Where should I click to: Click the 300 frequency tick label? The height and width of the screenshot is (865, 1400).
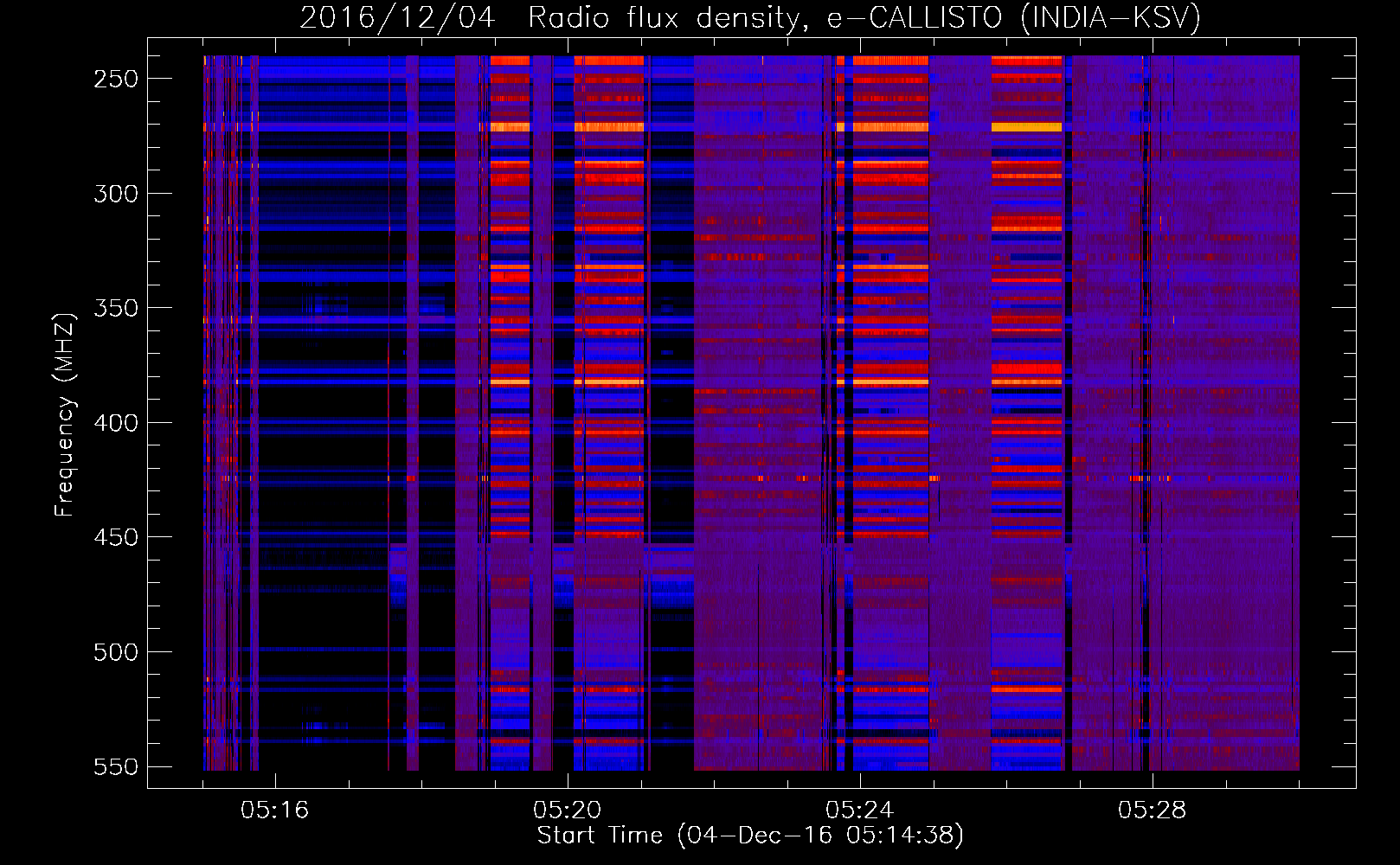[x=116, y=194]
